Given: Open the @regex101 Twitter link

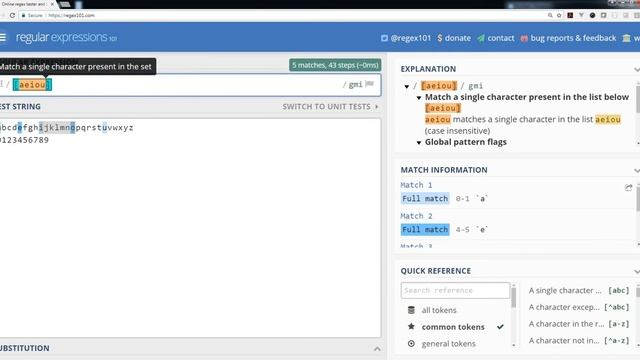Looking at the screenshot, I should (x=411, y=38).
